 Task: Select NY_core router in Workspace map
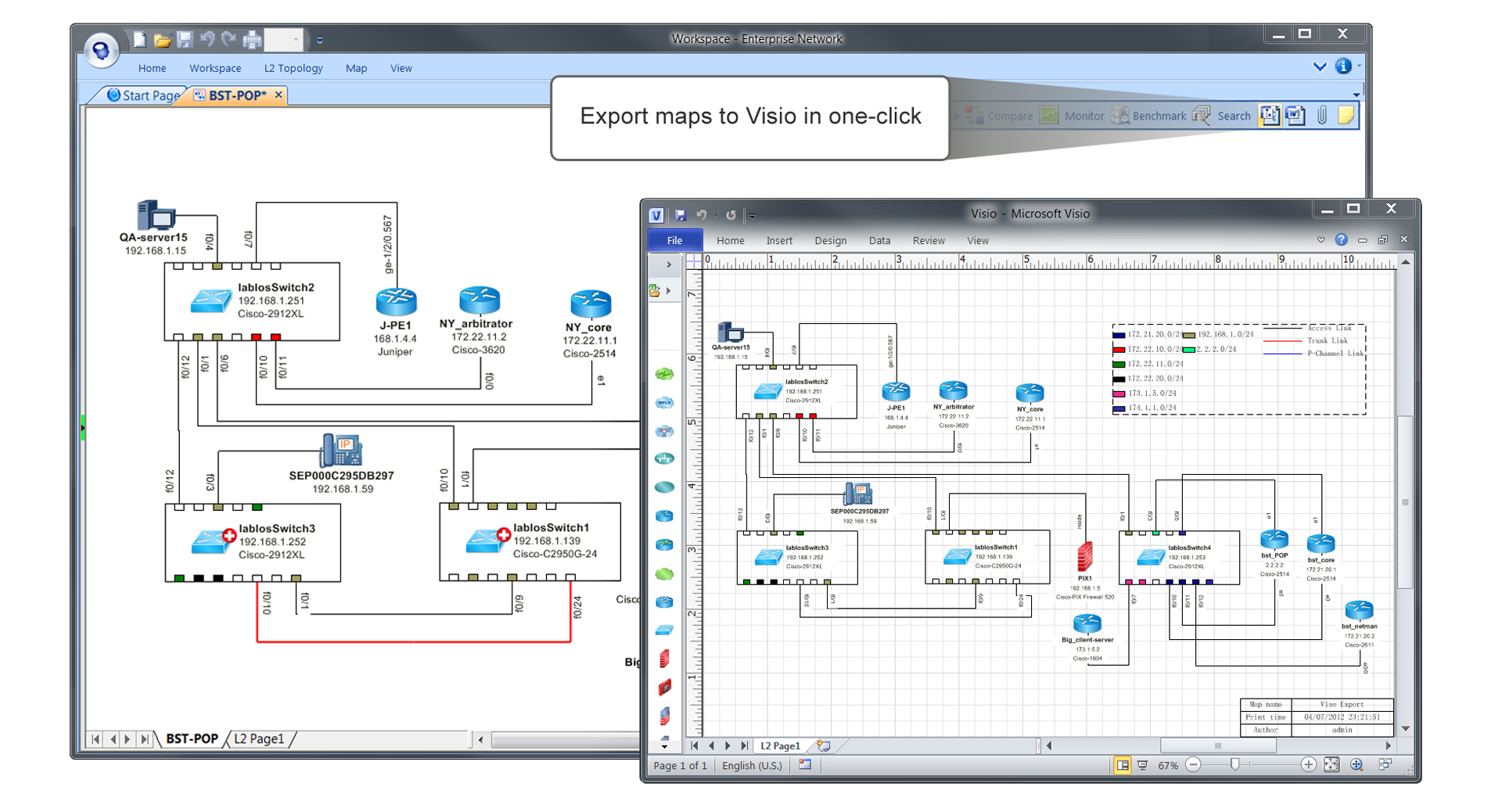591,304
